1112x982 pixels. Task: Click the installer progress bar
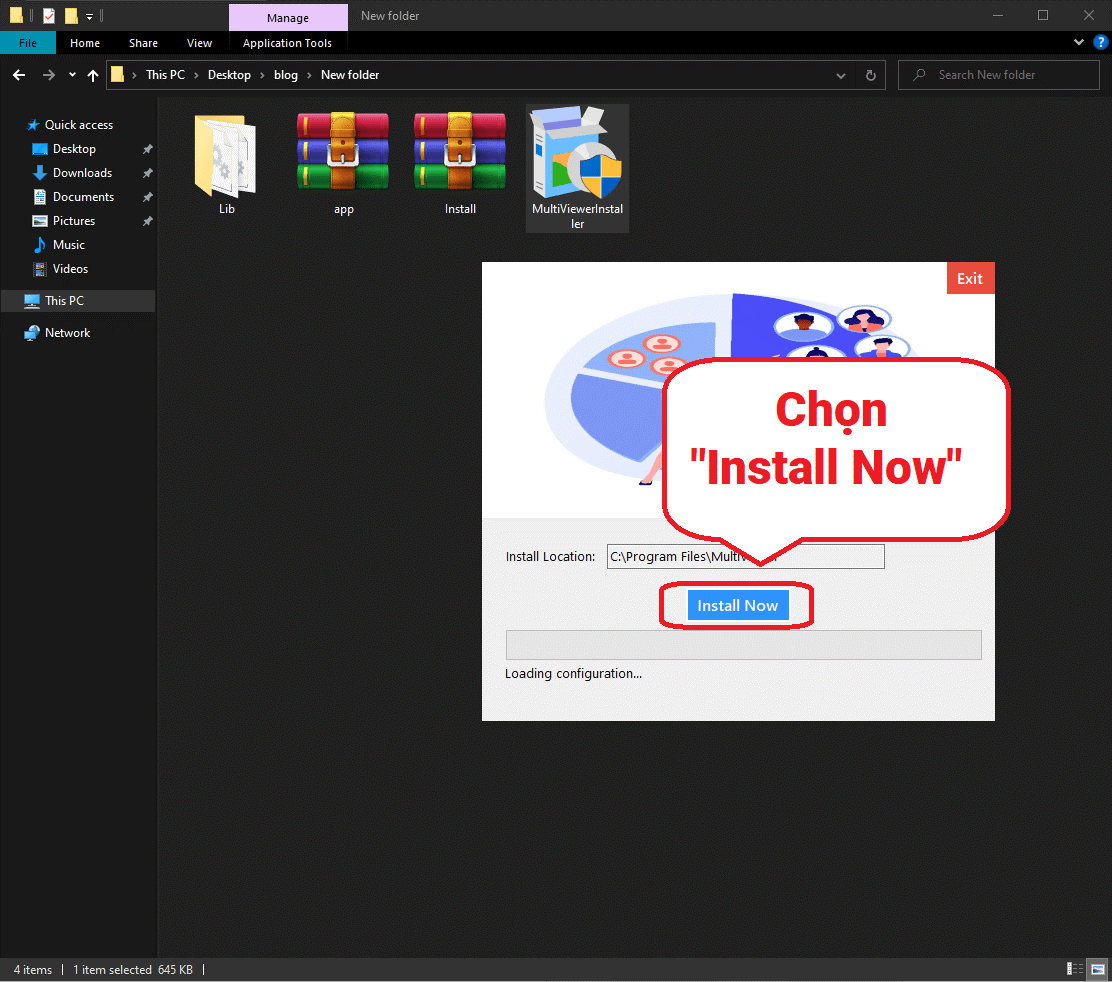(743, 645)
